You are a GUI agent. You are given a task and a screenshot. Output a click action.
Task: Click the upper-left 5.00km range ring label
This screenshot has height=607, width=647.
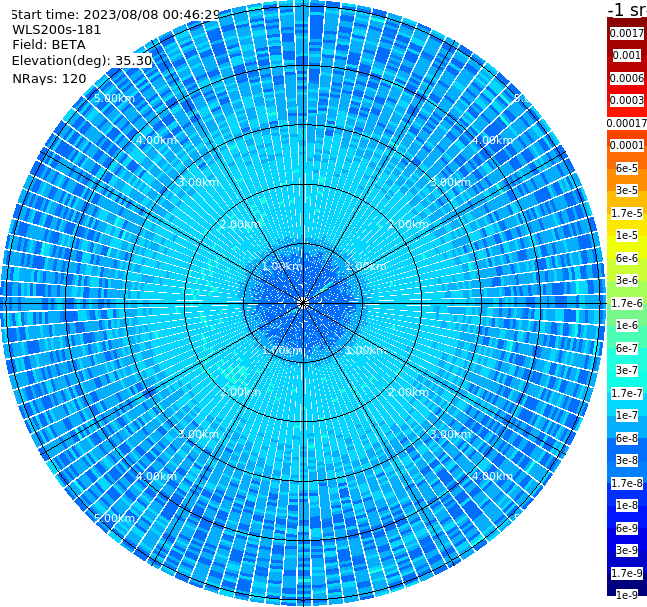(x=114, y=98)
